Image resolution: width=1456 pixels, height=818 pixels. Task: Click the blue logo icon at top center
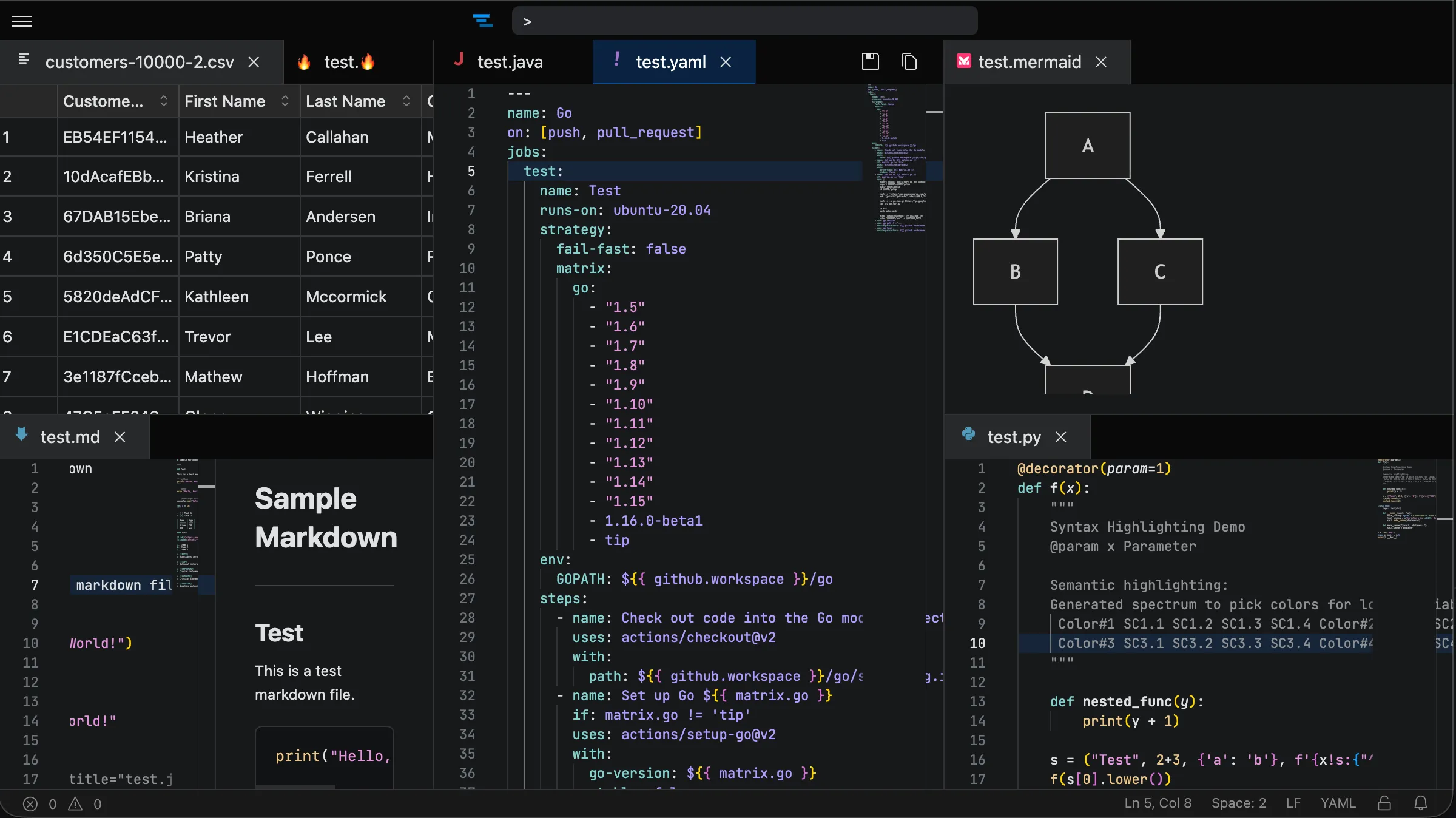[482, 21]
